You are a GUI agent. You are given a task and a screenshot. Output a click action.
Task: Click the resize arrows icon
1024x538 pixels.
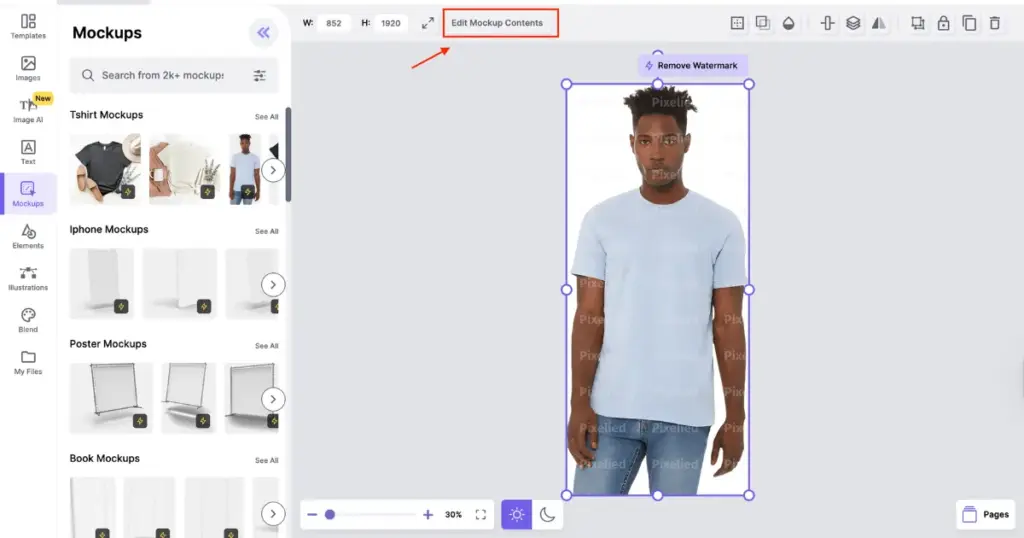pyautogui.click(x=428, y=23)
